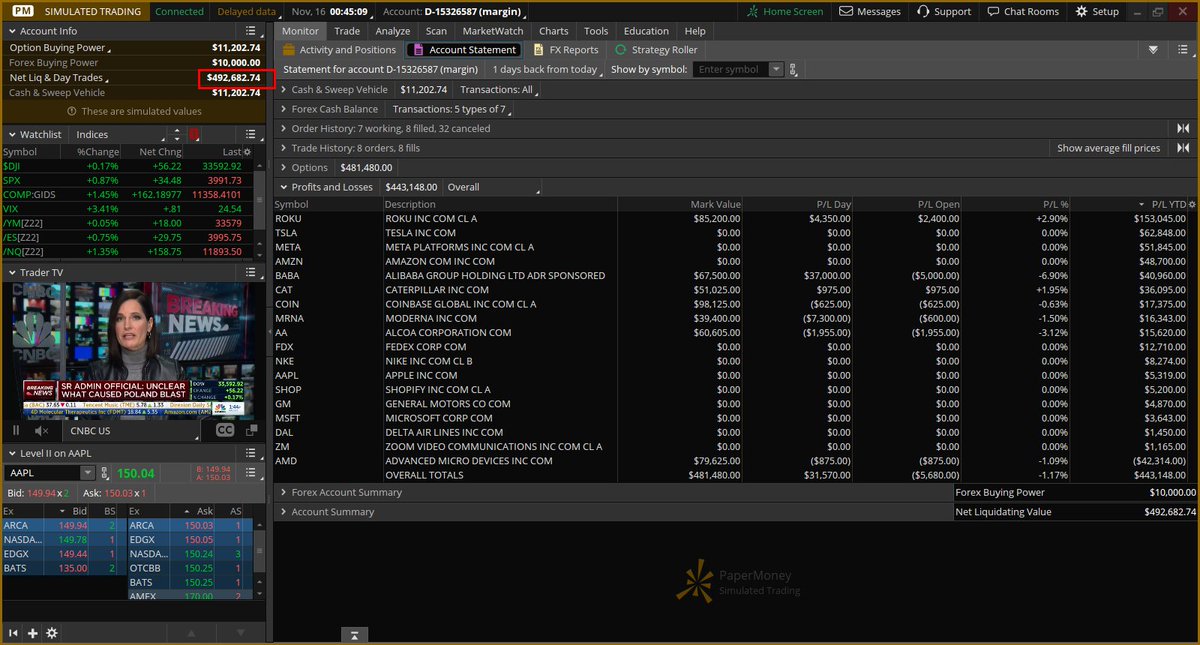Switch to the Trade tab
Screen dimensions: 1200x645
(x=347, y=31)
